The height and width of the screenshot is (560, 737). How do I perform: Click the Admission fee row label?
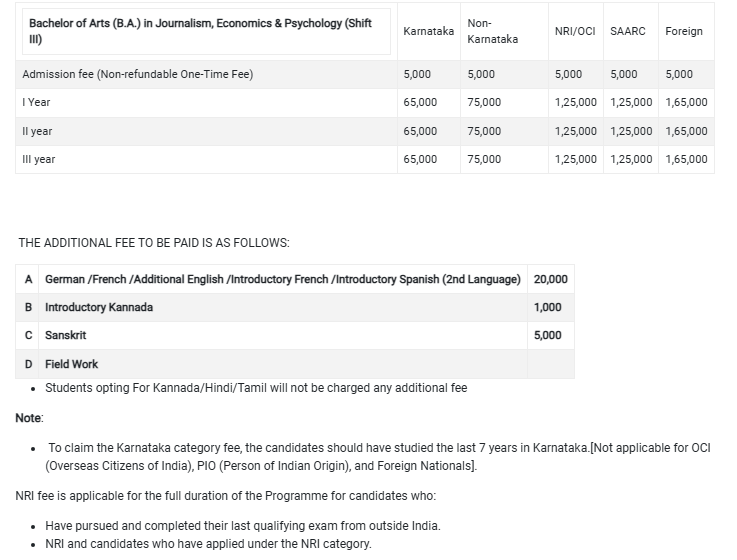coord(137,74)
